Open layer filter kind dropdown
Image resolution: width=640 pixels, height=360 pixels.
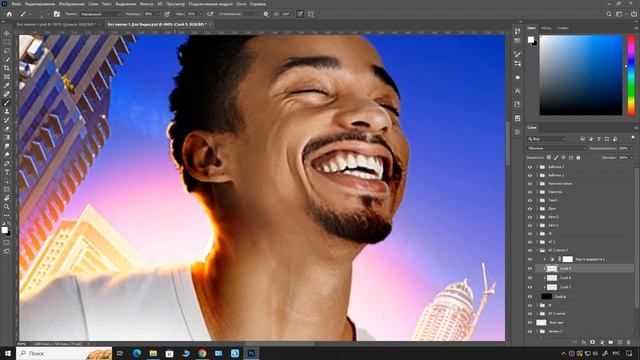pos(547,139)
